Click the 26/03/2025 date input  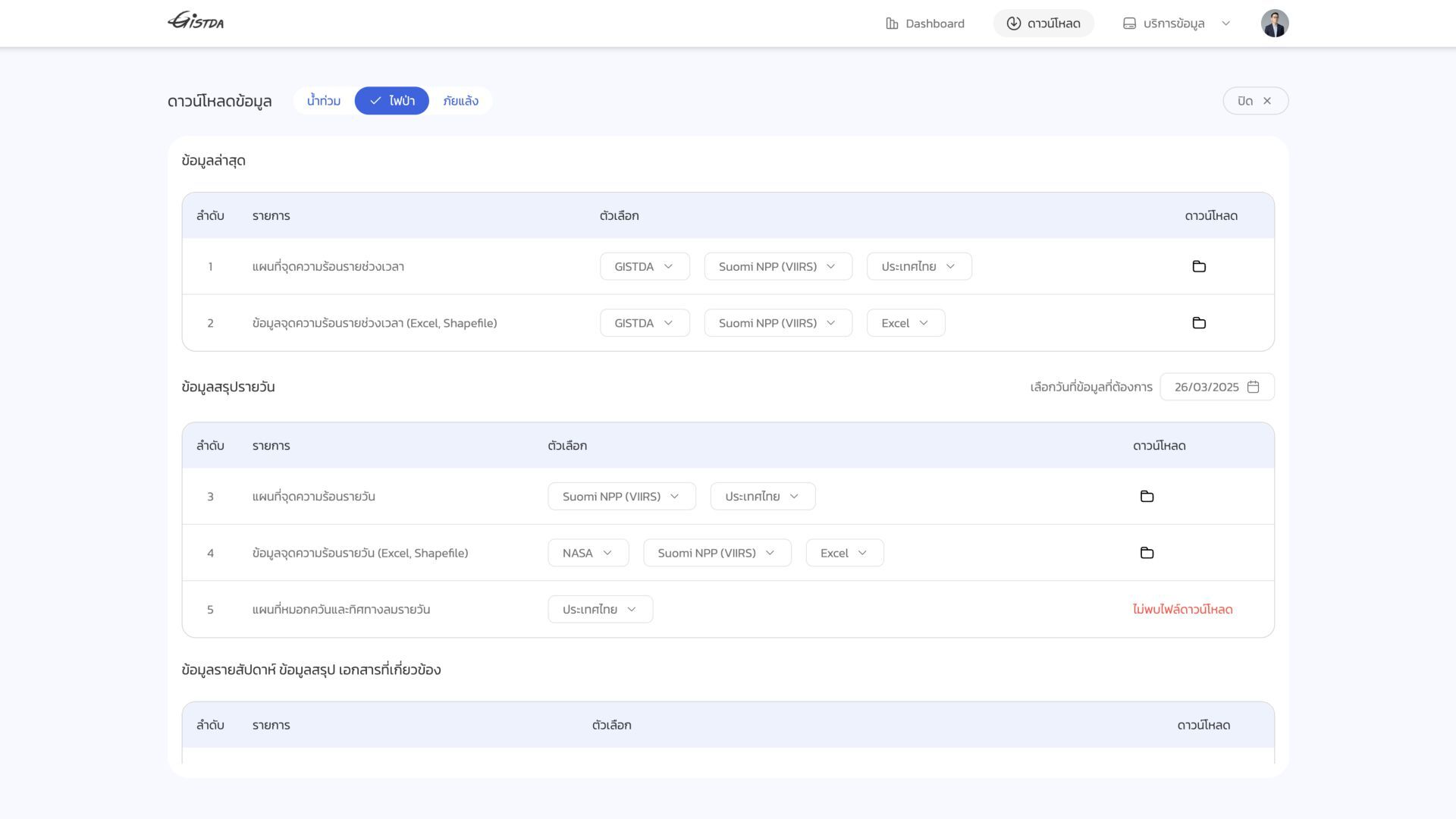(1206, 387)
